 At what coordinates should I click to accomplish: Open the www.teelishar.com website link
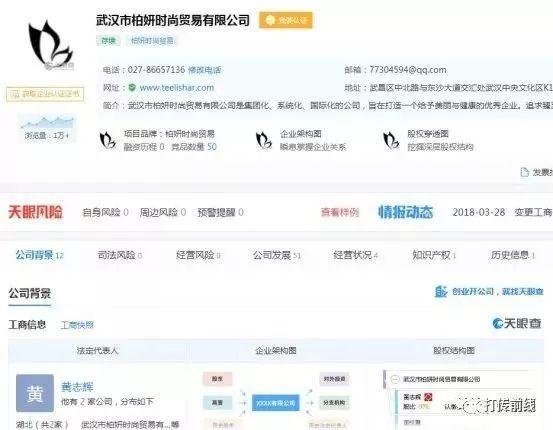177,87
